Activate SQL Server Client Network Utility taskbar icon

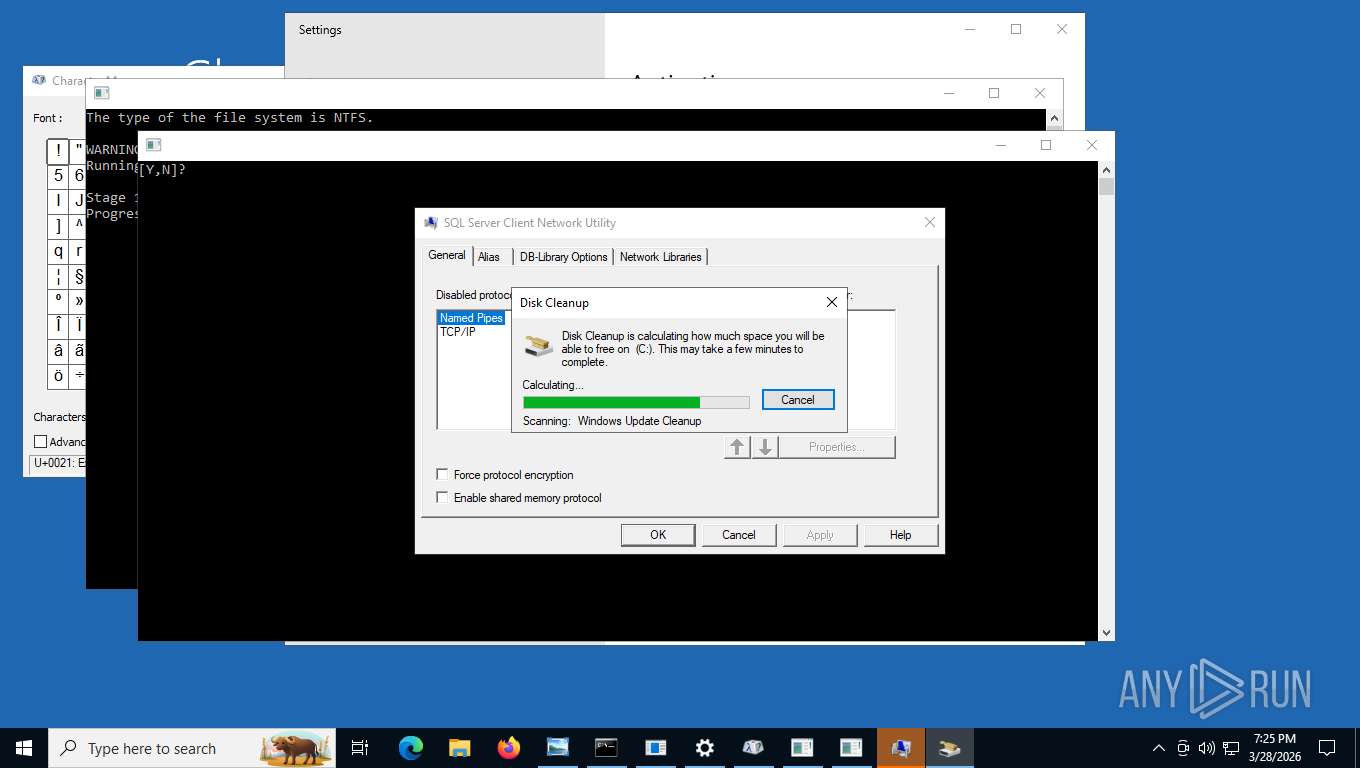tap(900, 748)
